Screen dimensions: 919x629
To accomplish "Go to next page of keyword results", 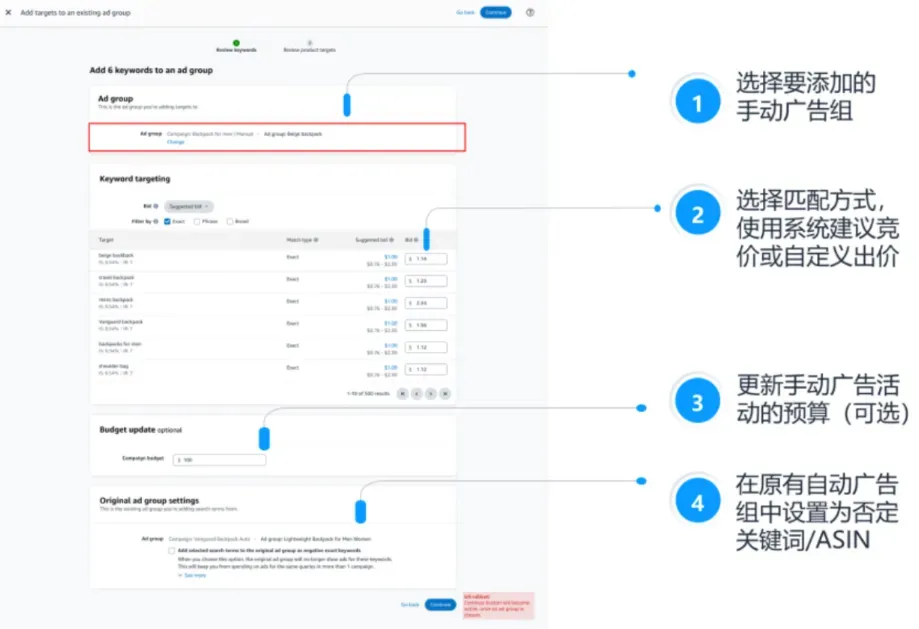I will coord(431,394).
